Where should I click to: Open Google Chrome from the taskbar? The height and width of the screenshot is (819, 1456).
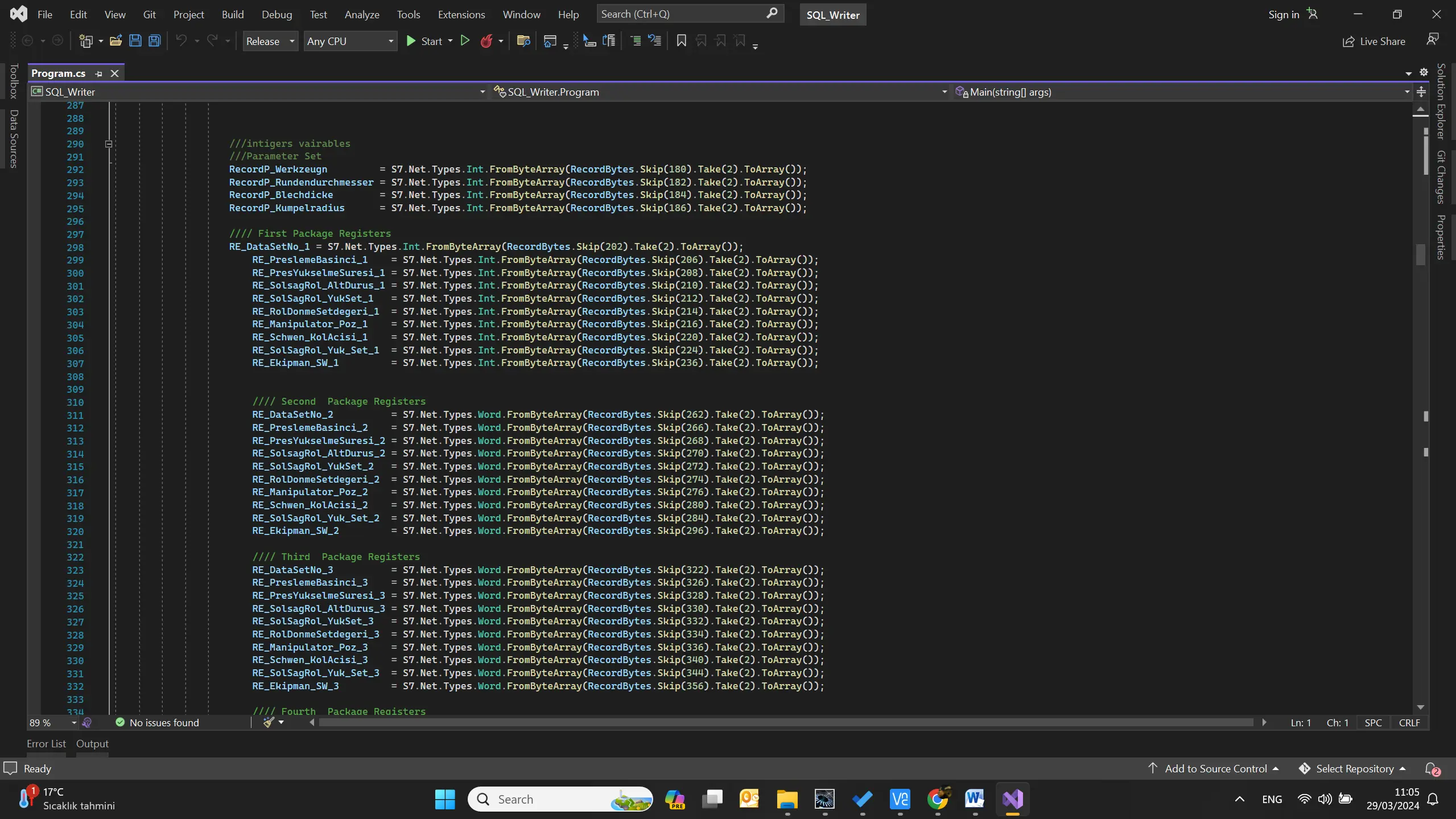(x=938, y=799)
